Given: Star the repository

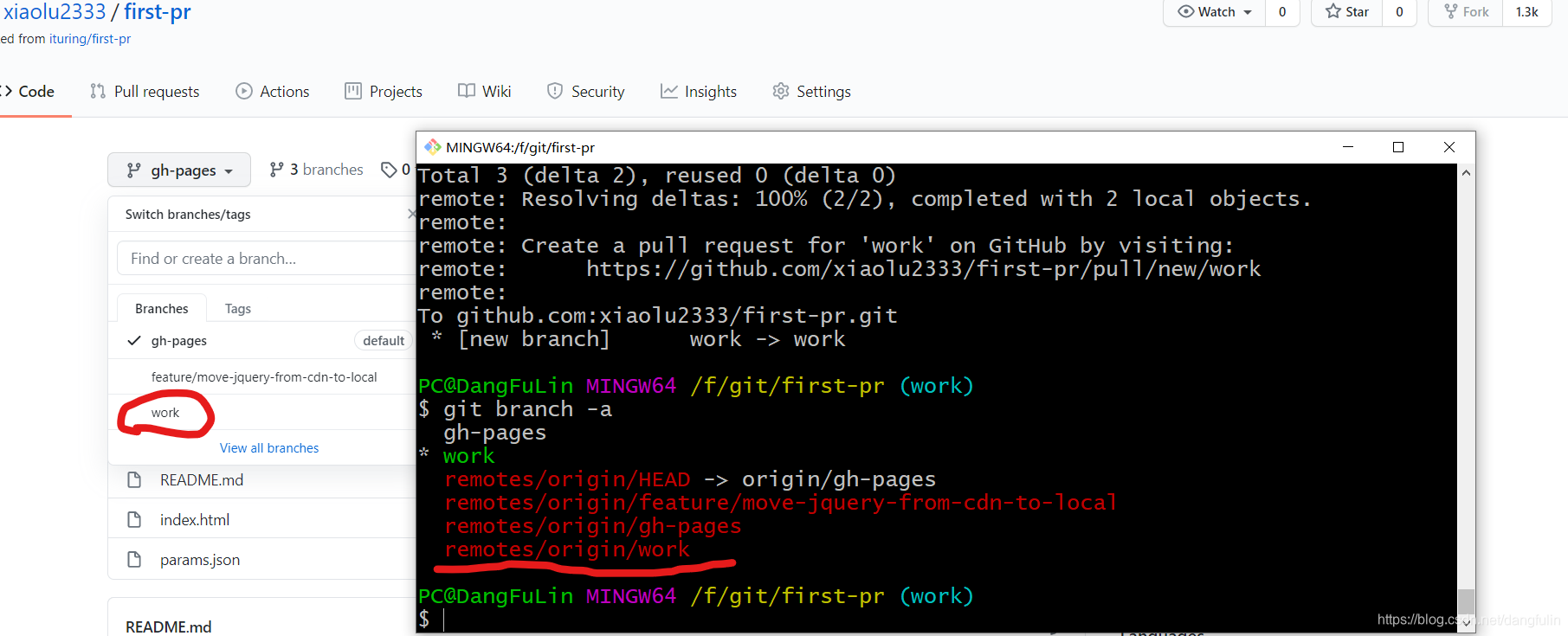Looking at the screenshot, I should [1347, 12].
